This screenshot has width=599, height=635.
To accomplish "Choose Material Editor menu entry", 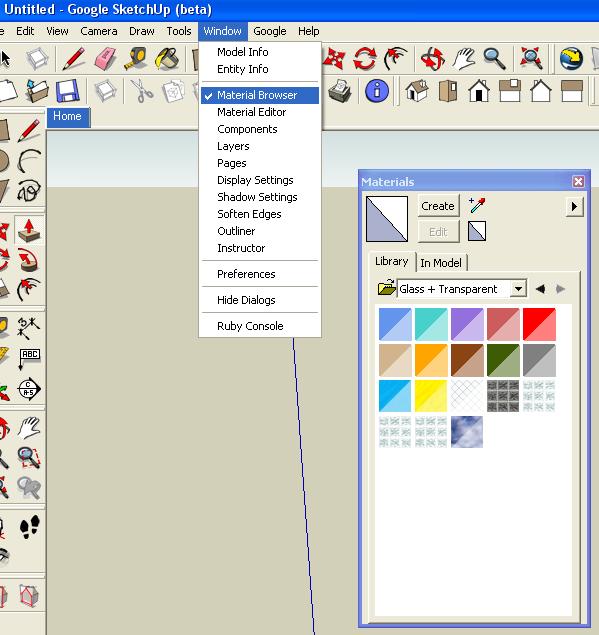I will (260, 112).
